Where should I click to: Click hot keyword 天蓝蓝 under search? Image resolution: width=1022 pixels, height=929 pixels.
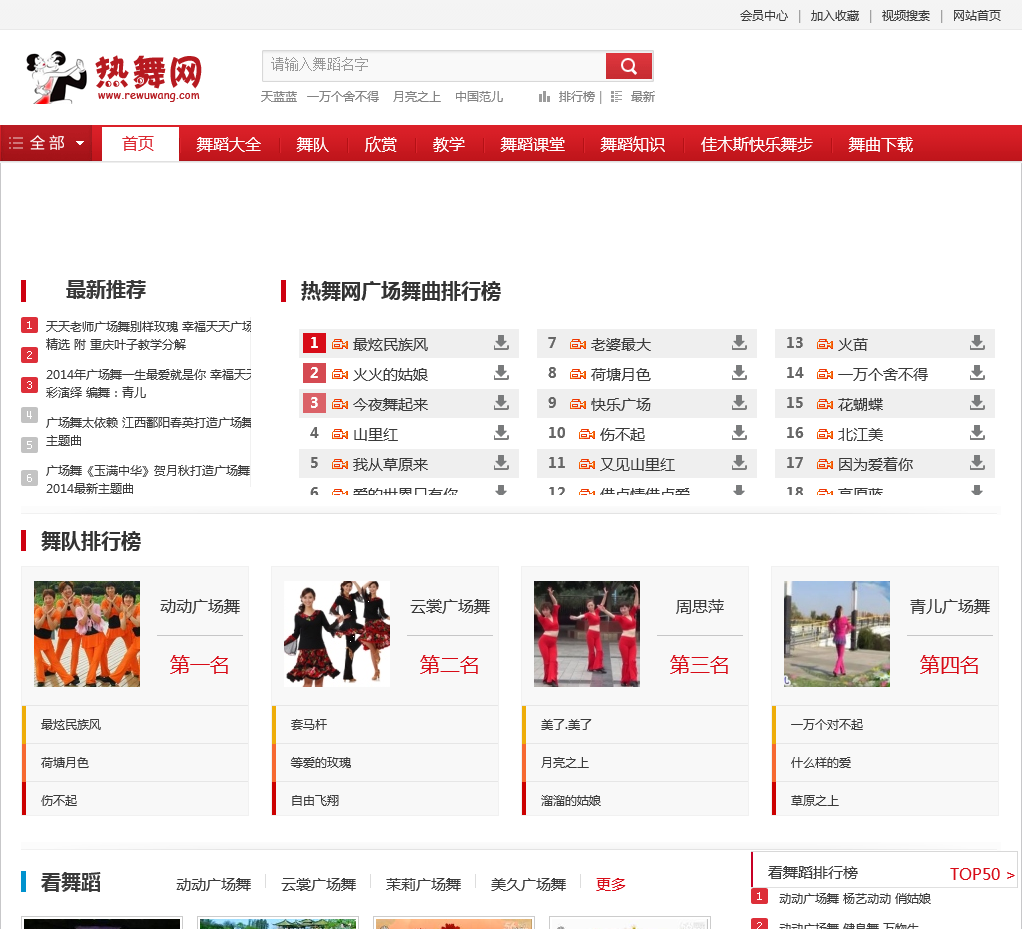(278, 97)
